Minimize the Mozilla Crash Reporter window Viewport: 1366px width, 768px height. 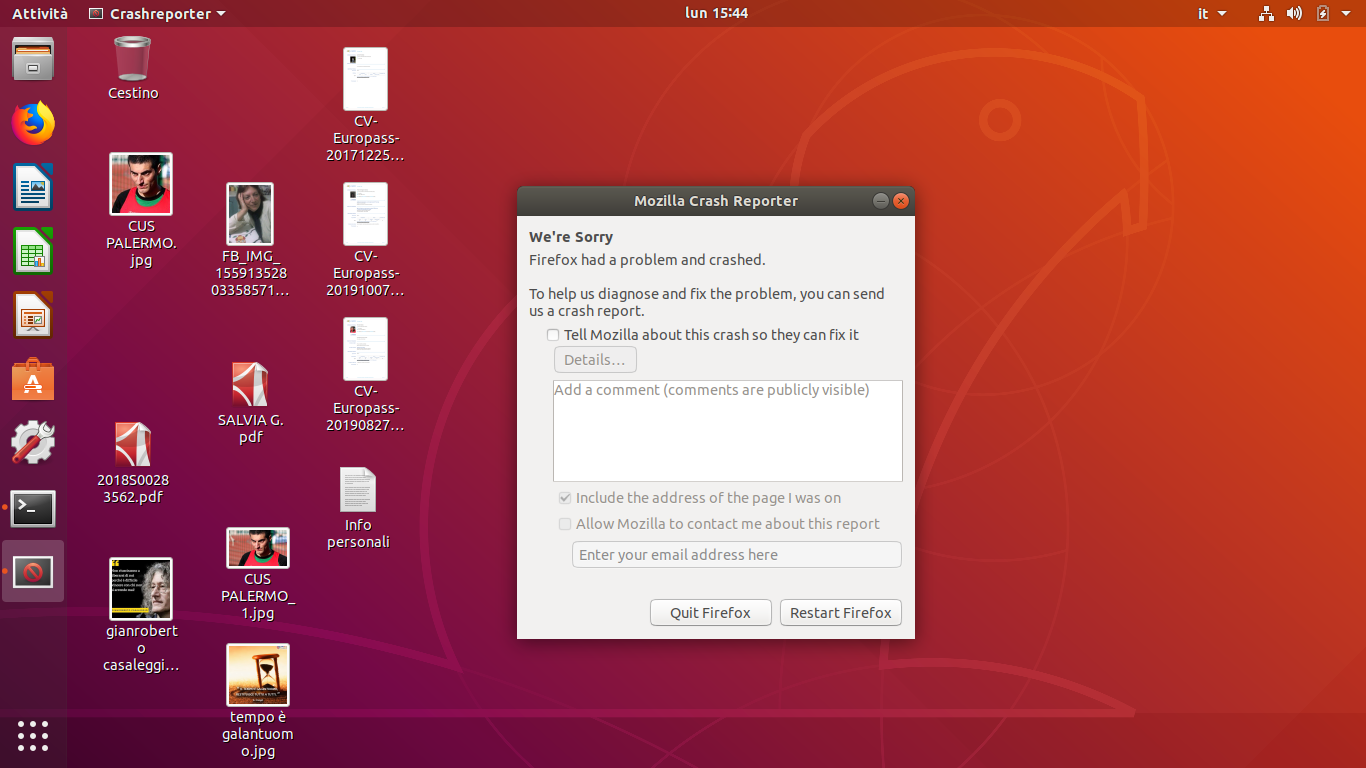881,201
